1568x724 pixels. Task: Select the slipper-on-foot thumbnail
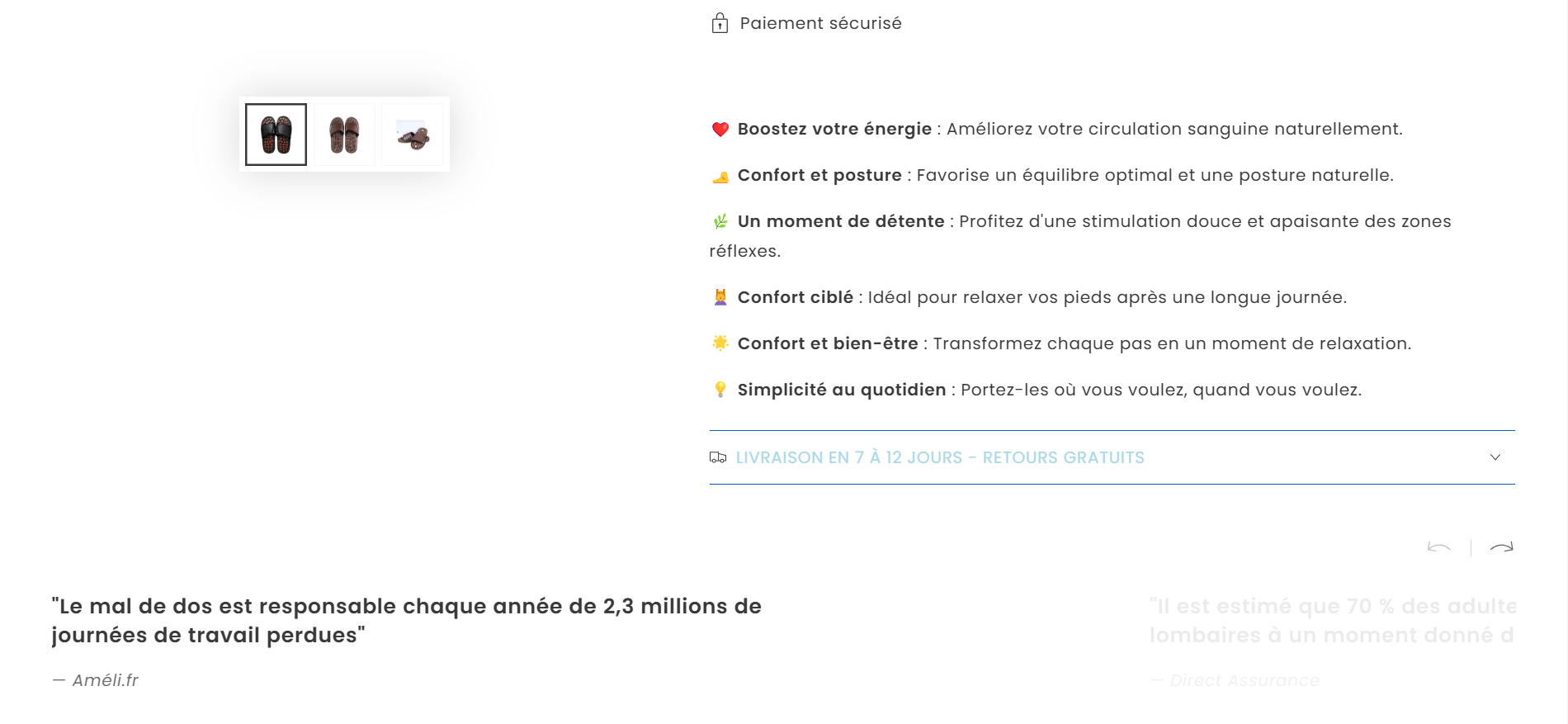[413, 135]
